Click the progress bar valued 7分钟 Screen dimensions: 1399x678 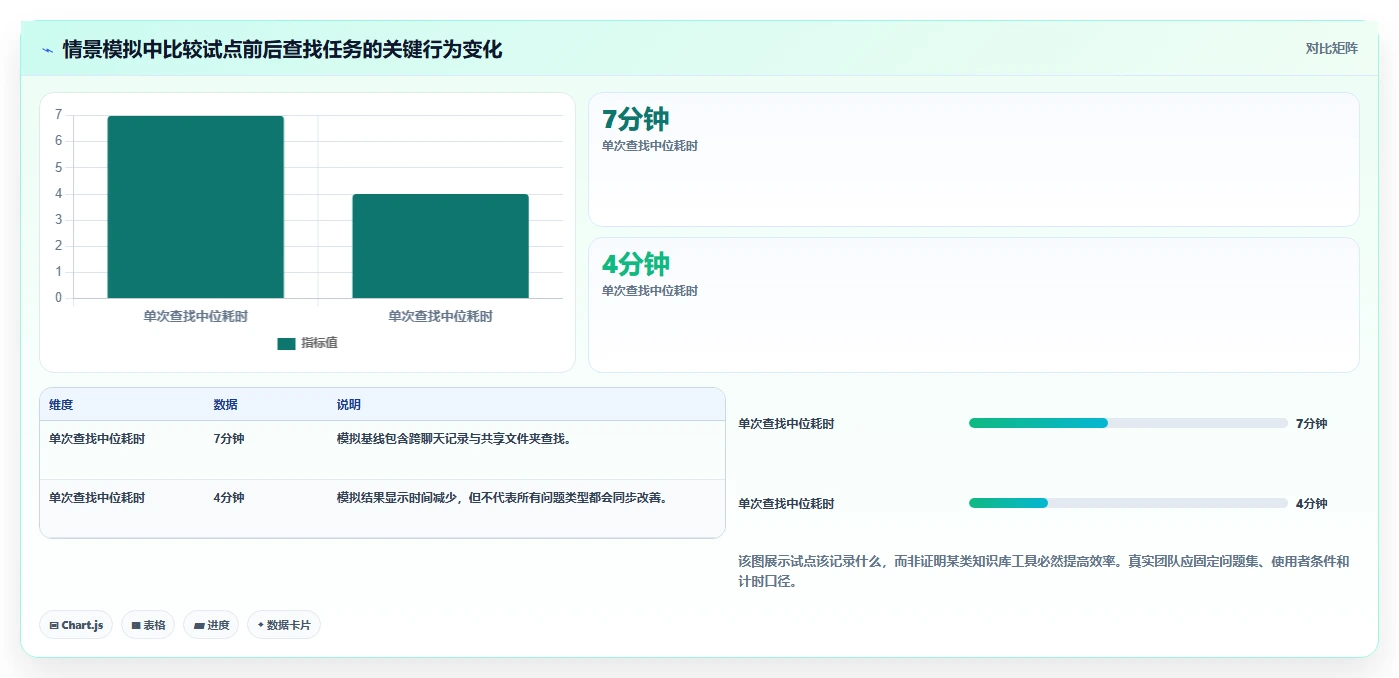click(1128, 423)
